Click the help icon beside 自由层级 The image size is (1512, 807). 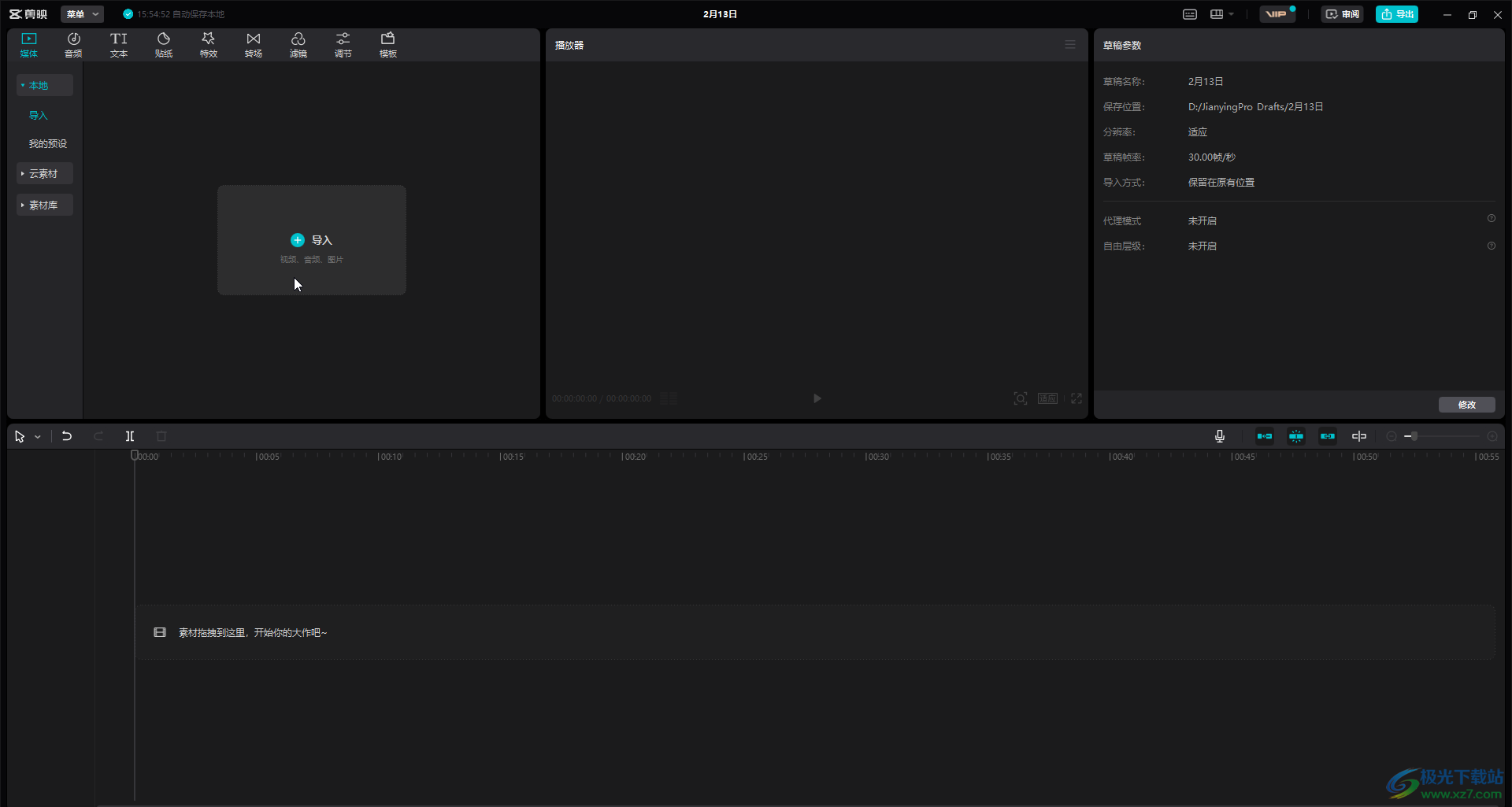(1492, 246)
